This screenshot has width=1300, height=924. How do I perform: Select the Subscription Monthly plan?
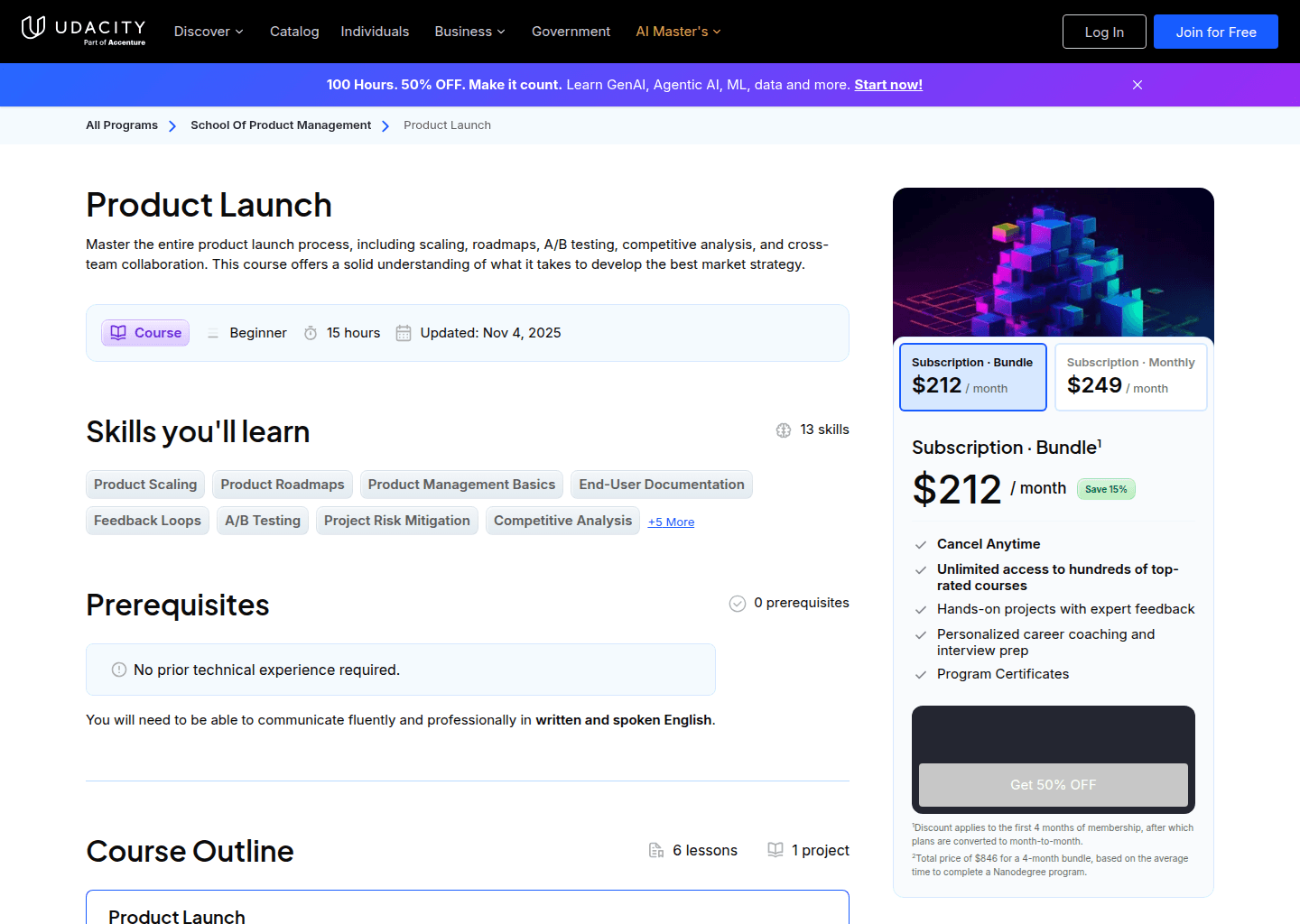pyautogui.click(x=1130, y=376)
